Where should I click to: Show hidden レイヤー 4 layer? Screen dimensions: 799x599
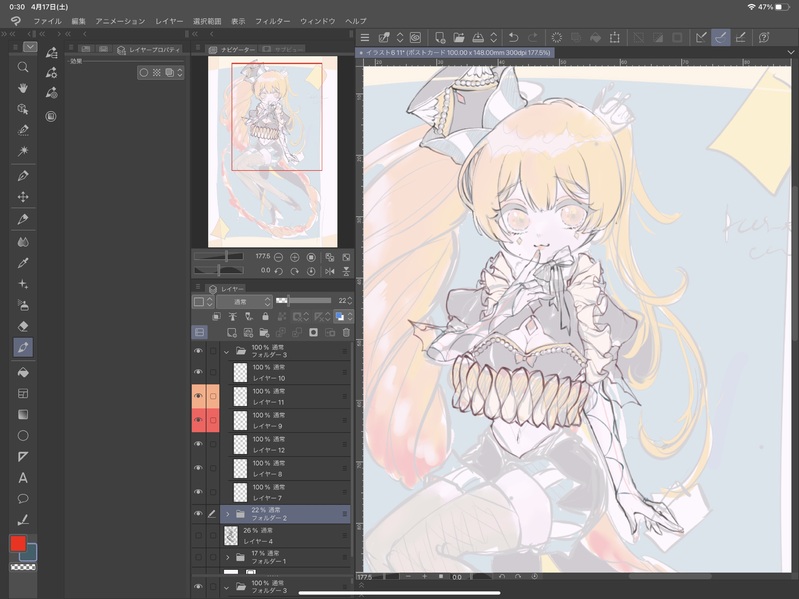click(x=198, y=536)
